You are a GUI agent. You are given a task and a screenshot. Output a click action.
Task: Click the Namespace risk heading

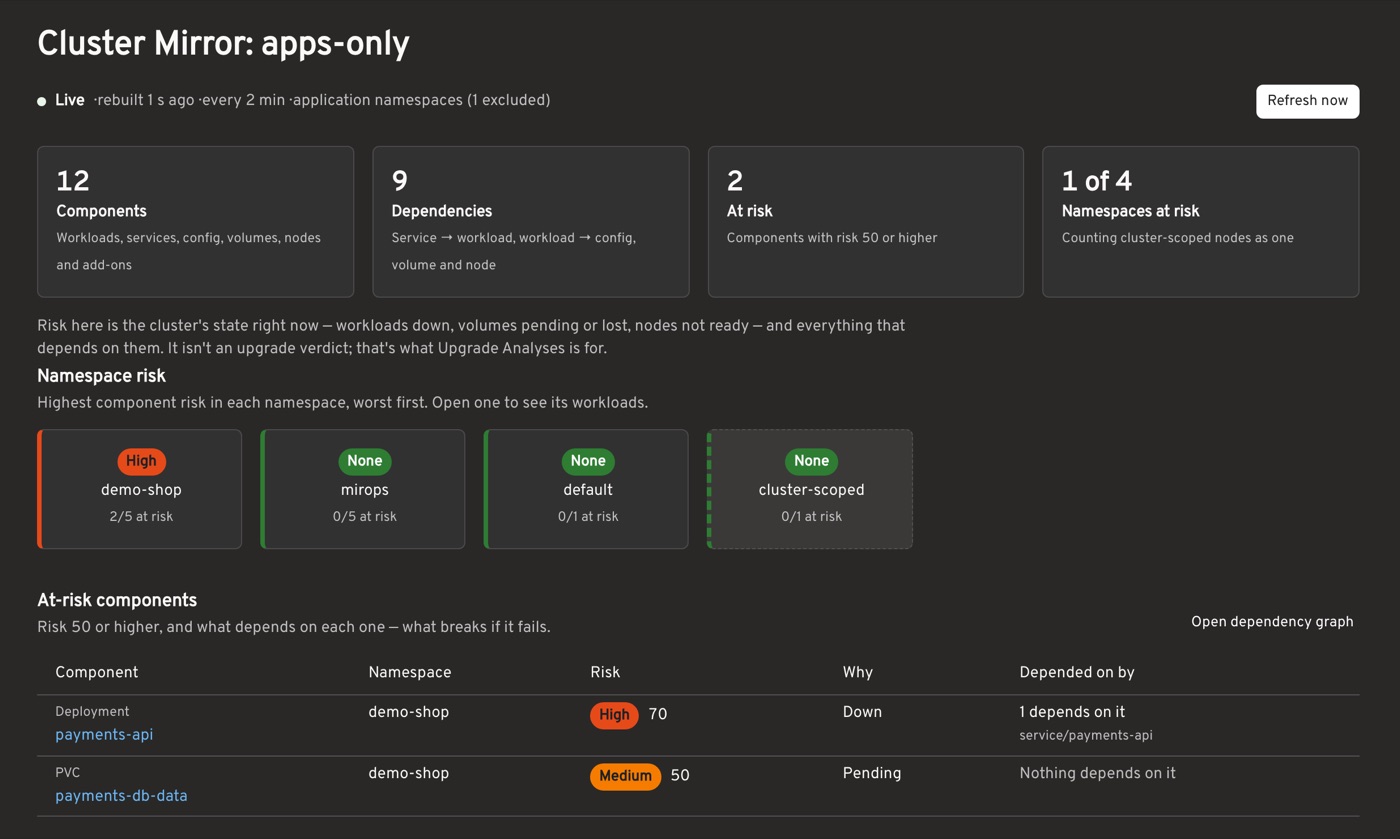coord(101,376)
